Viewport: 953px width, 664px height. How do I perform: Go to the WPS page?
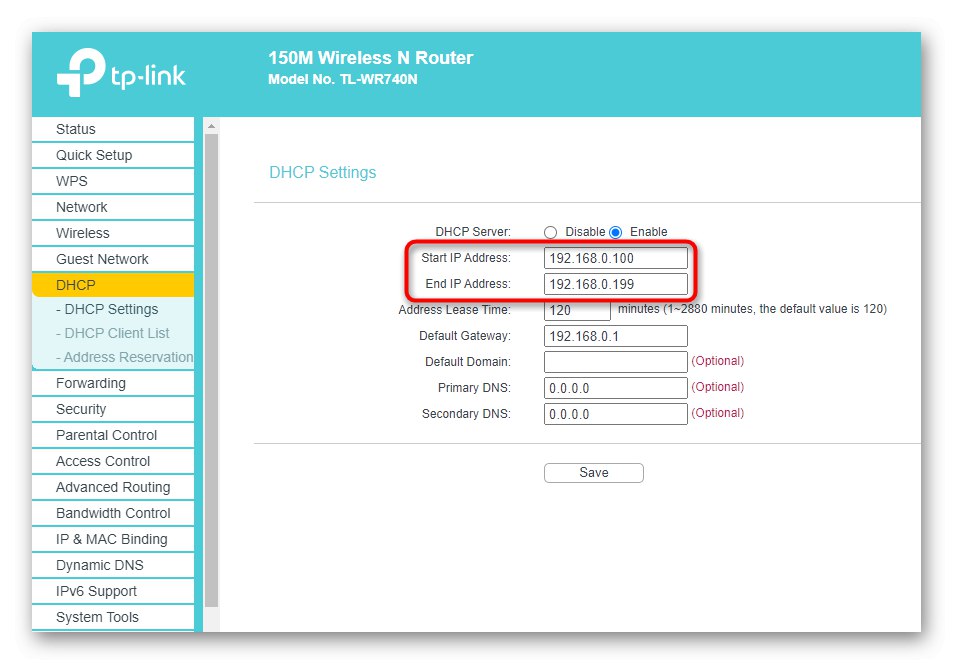[x=113, y=181]
